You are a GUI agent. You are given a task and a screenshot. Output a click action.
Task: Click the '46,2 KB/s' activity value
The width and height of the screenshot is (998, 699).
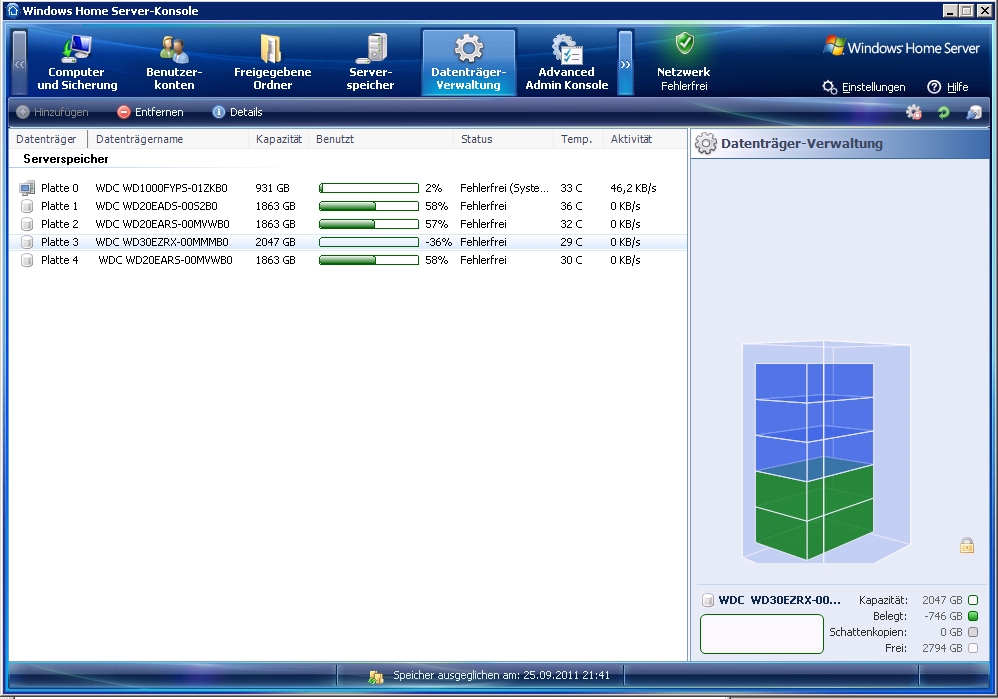633,188
